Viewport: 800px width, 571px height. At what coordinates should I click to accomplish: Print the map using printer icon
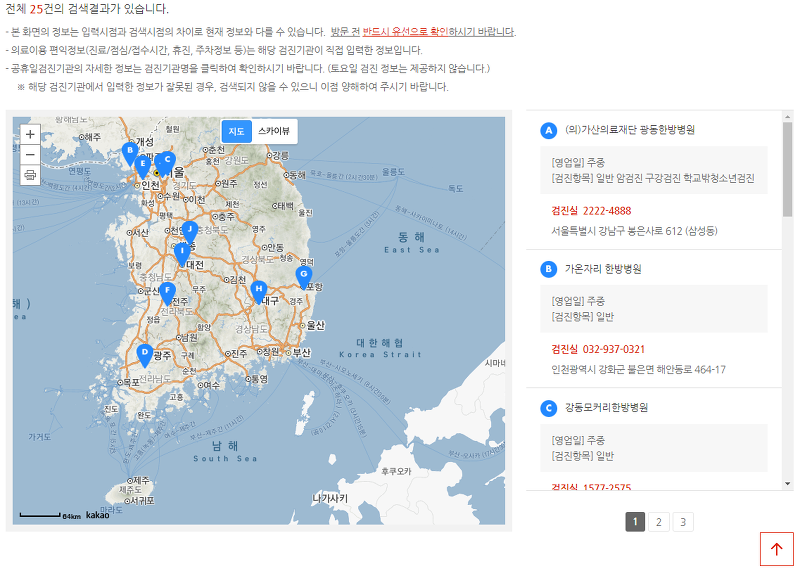tap(30, 175)
